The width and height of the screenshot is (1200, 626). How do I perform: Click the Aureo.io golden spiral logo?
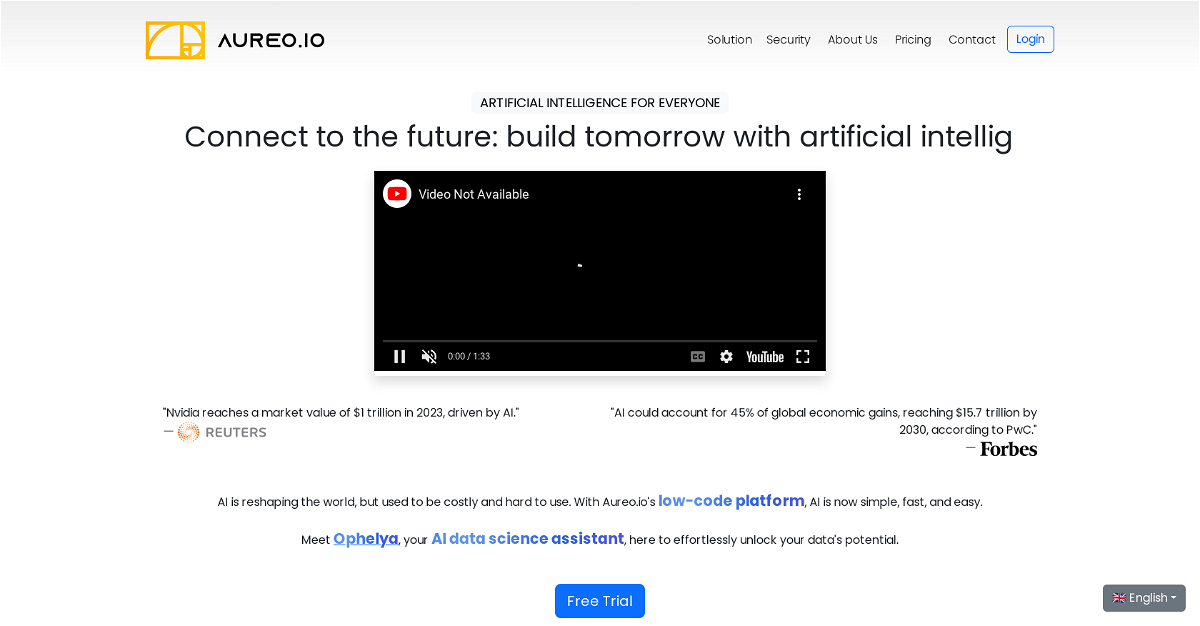point(176,40)
